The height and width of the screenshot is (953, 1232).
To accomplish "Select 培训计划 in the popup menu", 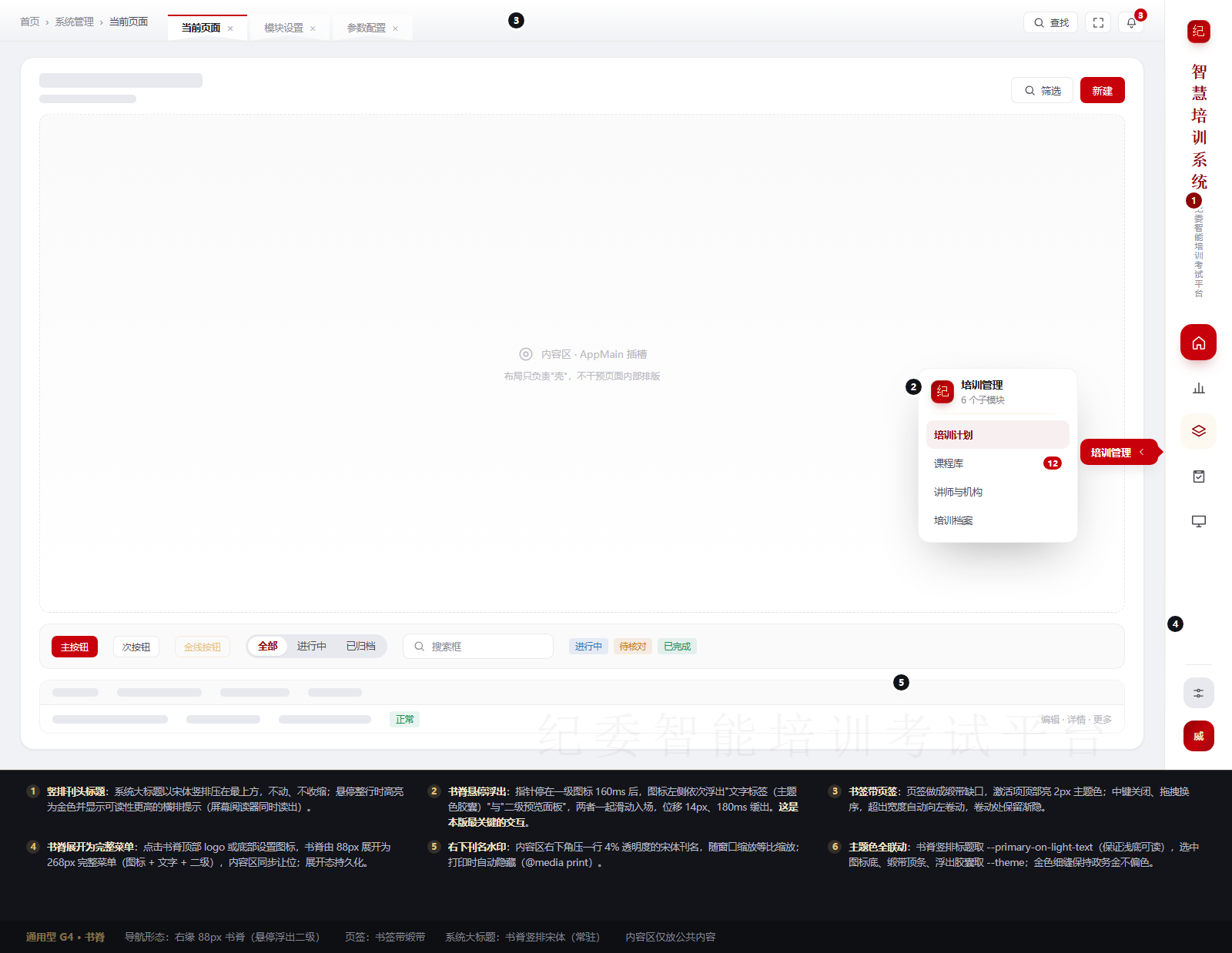I will coord(997,435).
